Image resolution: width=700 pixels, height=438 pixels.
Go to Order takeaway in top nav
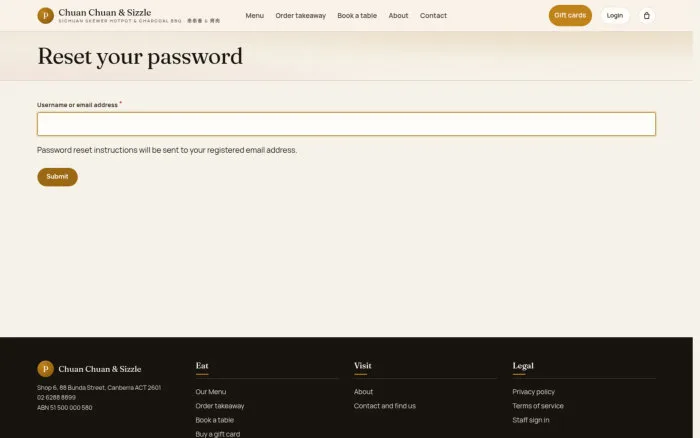(300, 16)
